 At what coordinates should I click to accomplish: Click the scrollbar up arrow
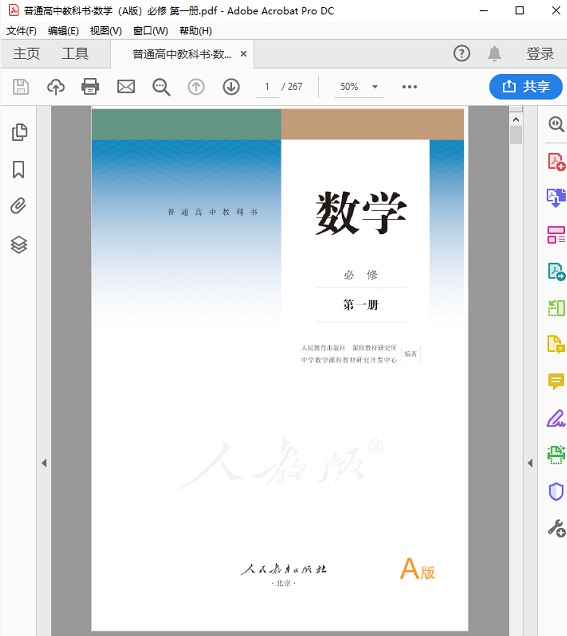(516, 120)
